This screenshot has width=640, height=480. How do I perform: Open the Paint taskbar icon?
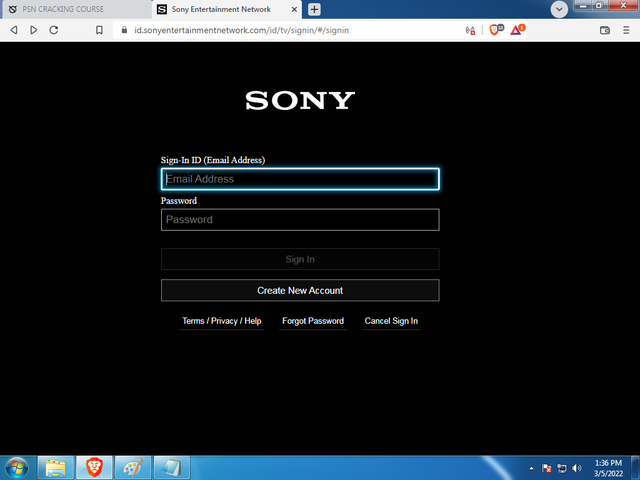[133, 468]
